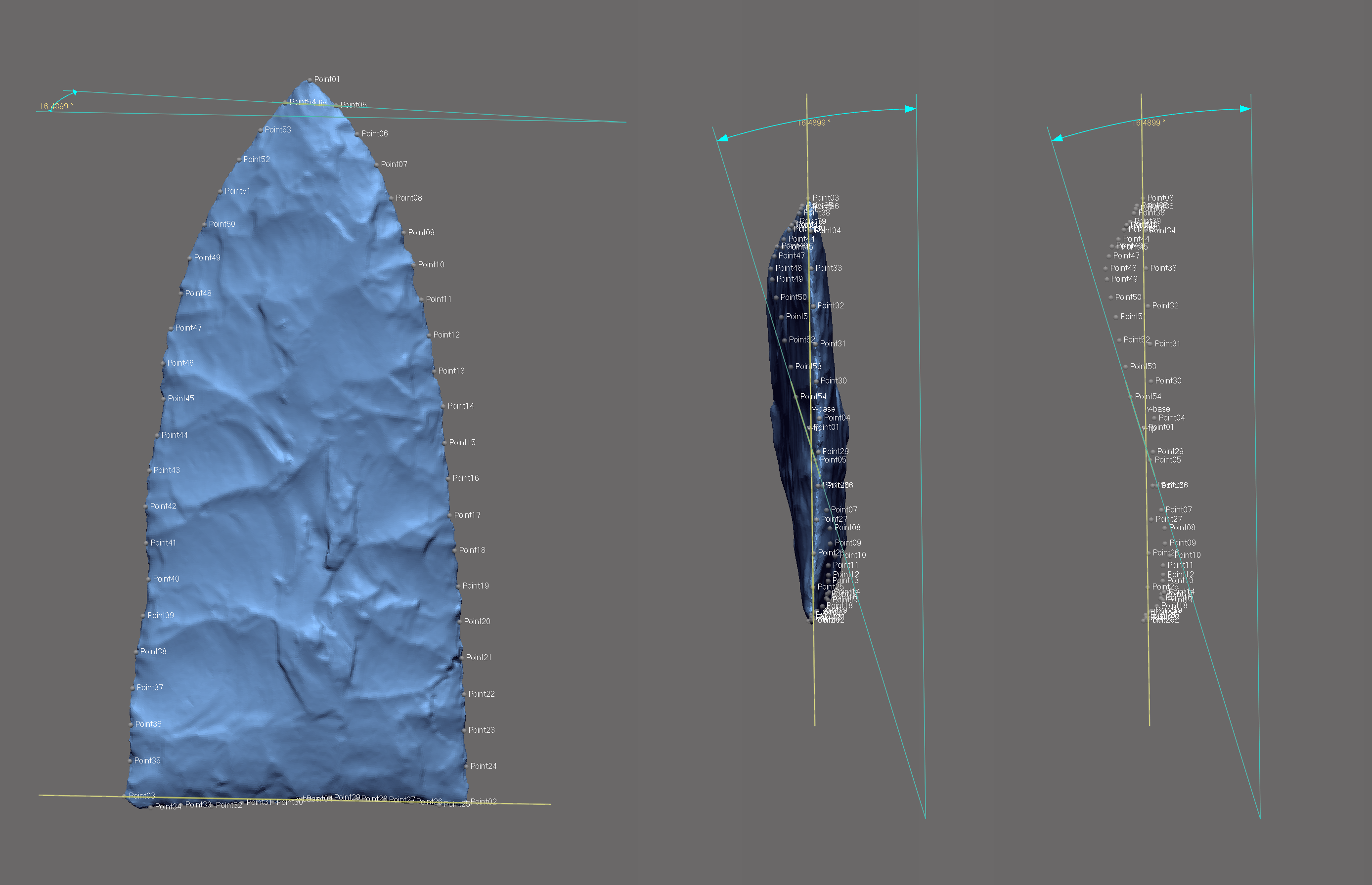Click the Point10 landmark on the right edge

413,265
